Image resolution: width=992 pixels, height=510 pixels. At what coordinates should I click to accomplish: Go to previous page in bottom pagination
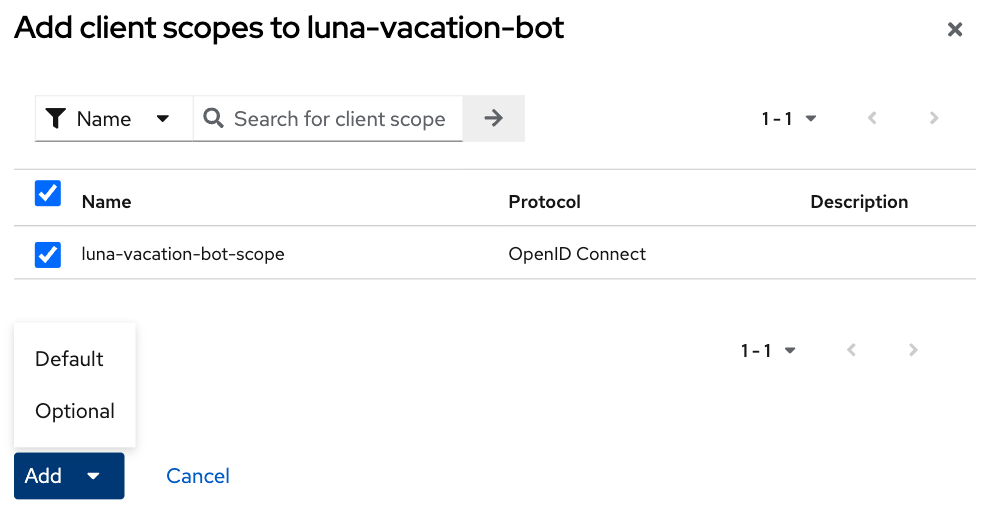(x=851, y=350)
